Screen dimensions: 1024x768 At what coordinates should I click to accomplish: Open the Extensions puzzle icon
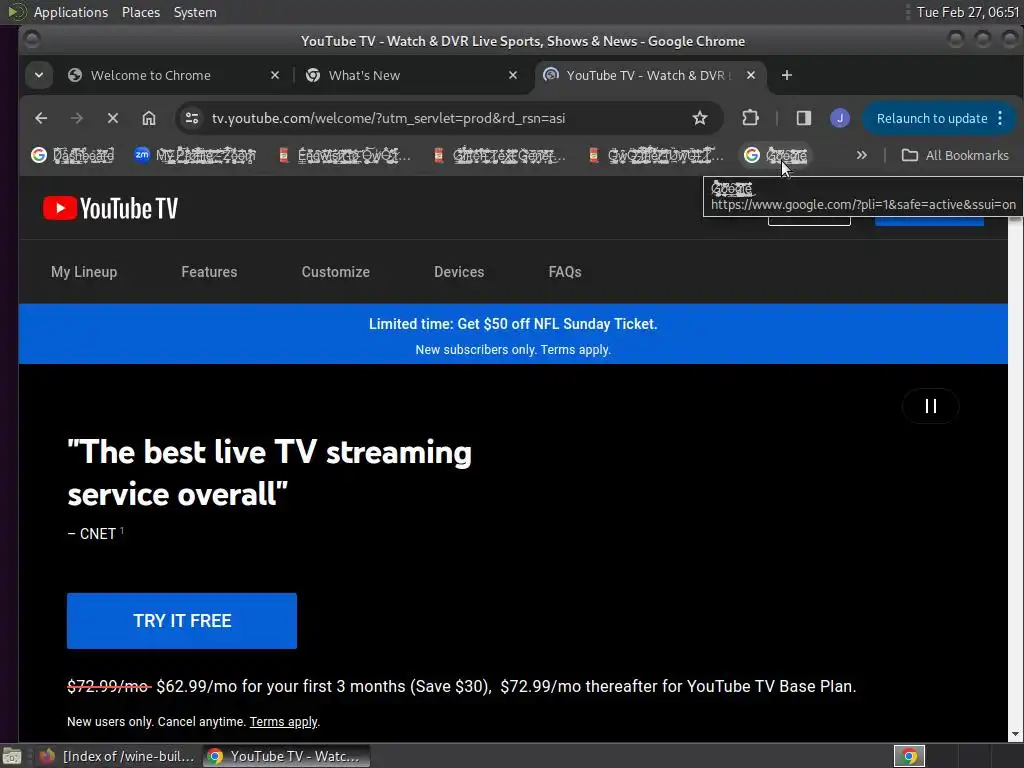tap(750, 118)
